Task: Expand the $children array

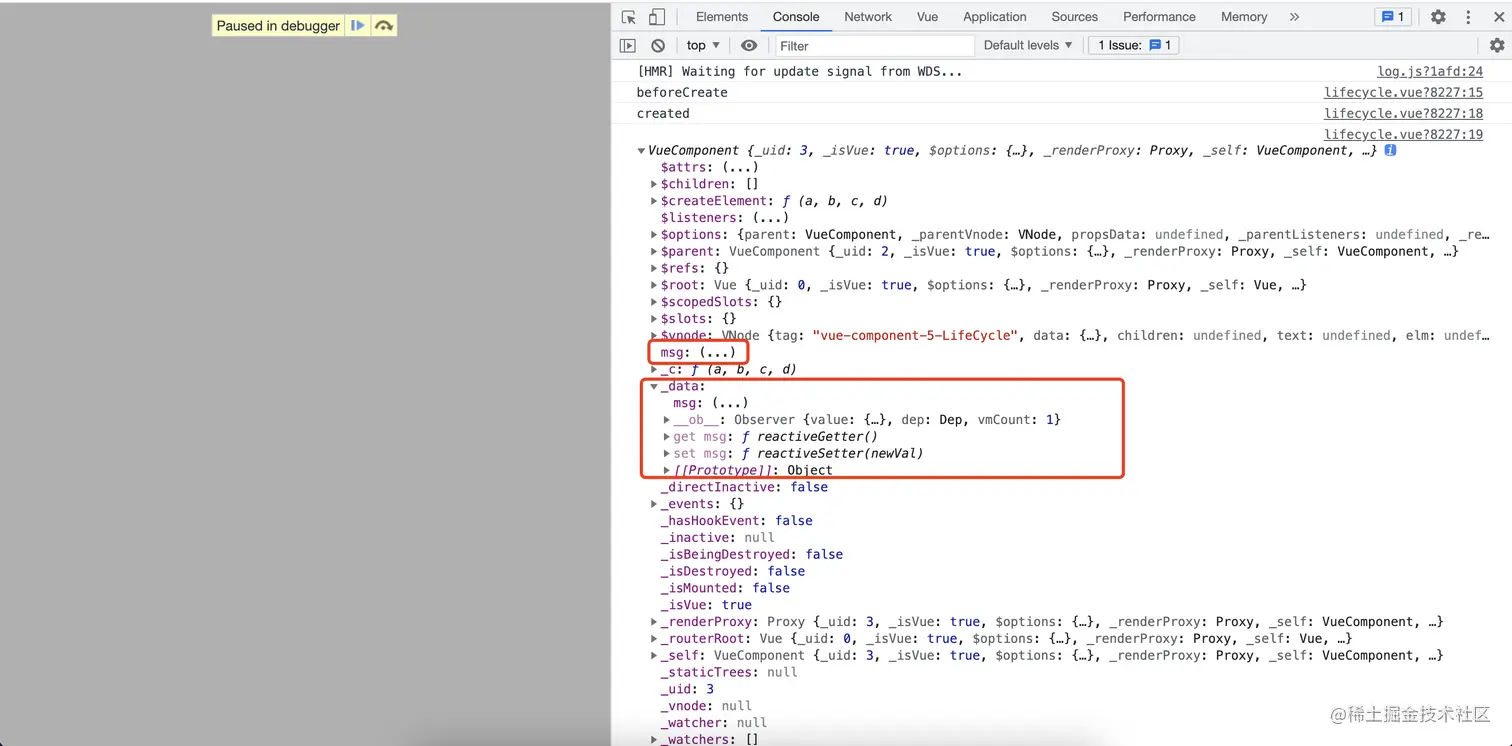Action: click(654, 184)
